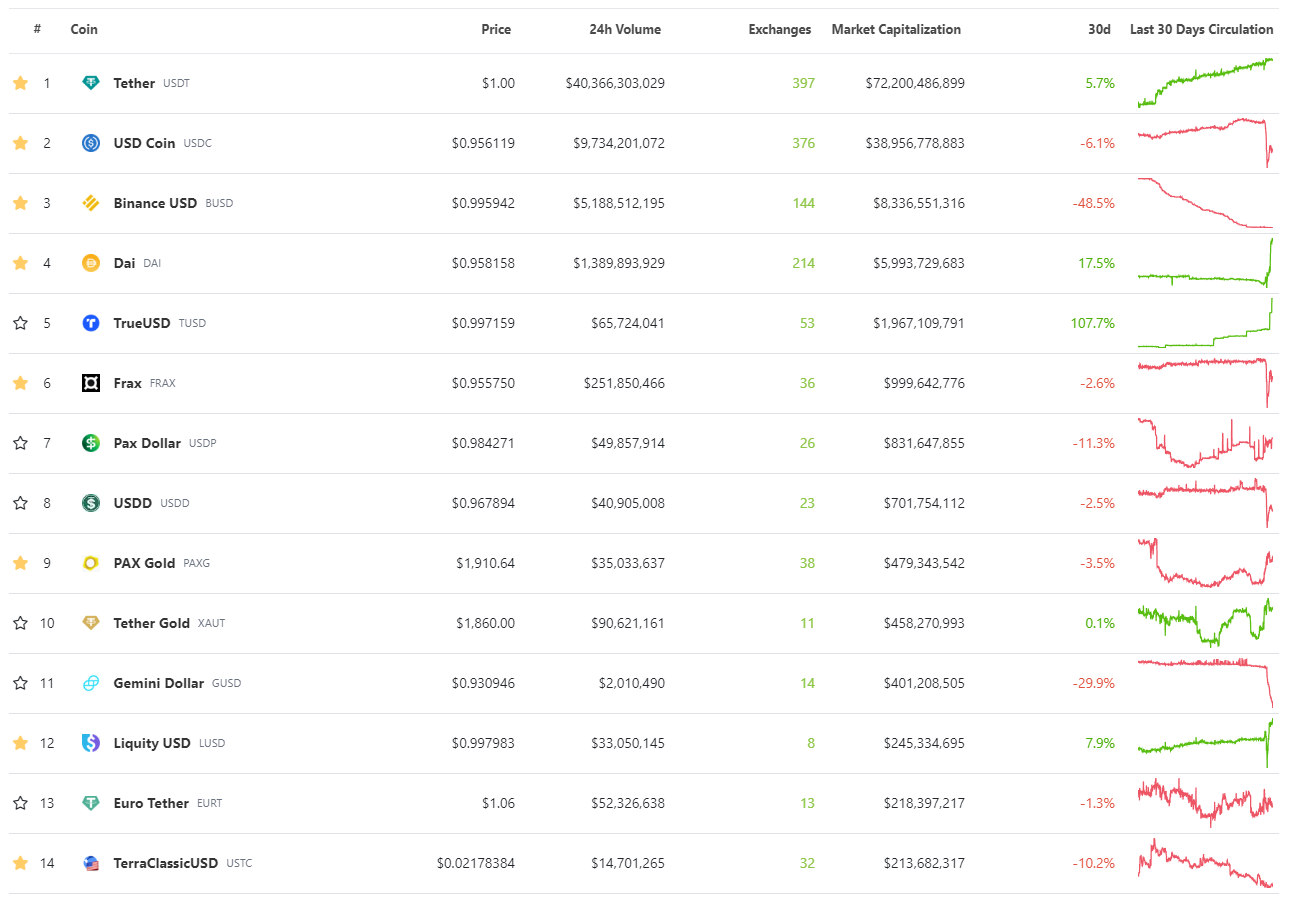This screenshot has width=1290, height=897.
Task: View TrueUSD circulation sparkline chart
Action: (1205, 323)
